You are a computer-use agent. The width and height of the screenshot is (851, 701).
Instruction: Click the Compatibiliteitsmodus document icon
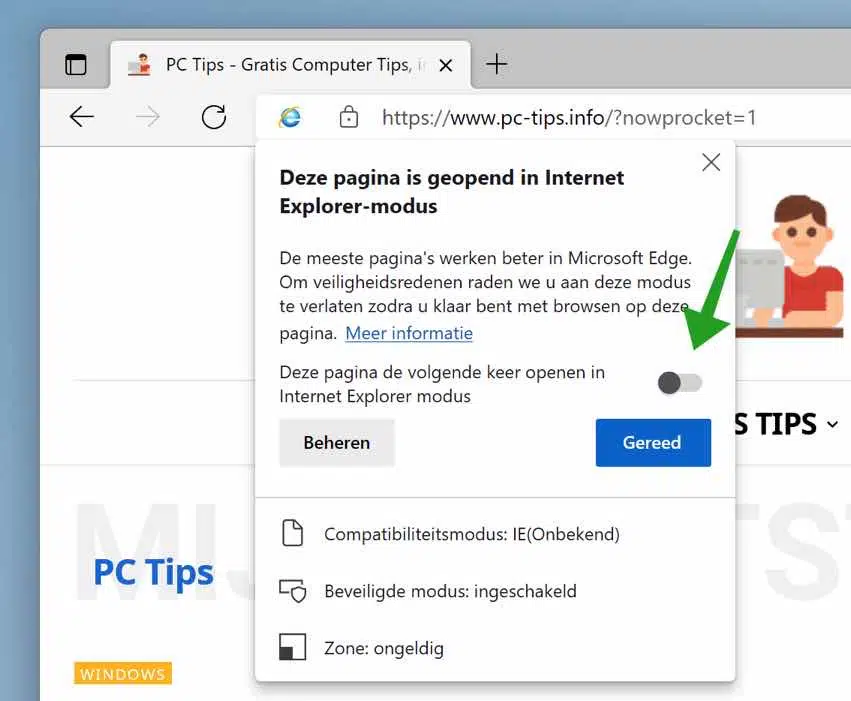point(293,533)
